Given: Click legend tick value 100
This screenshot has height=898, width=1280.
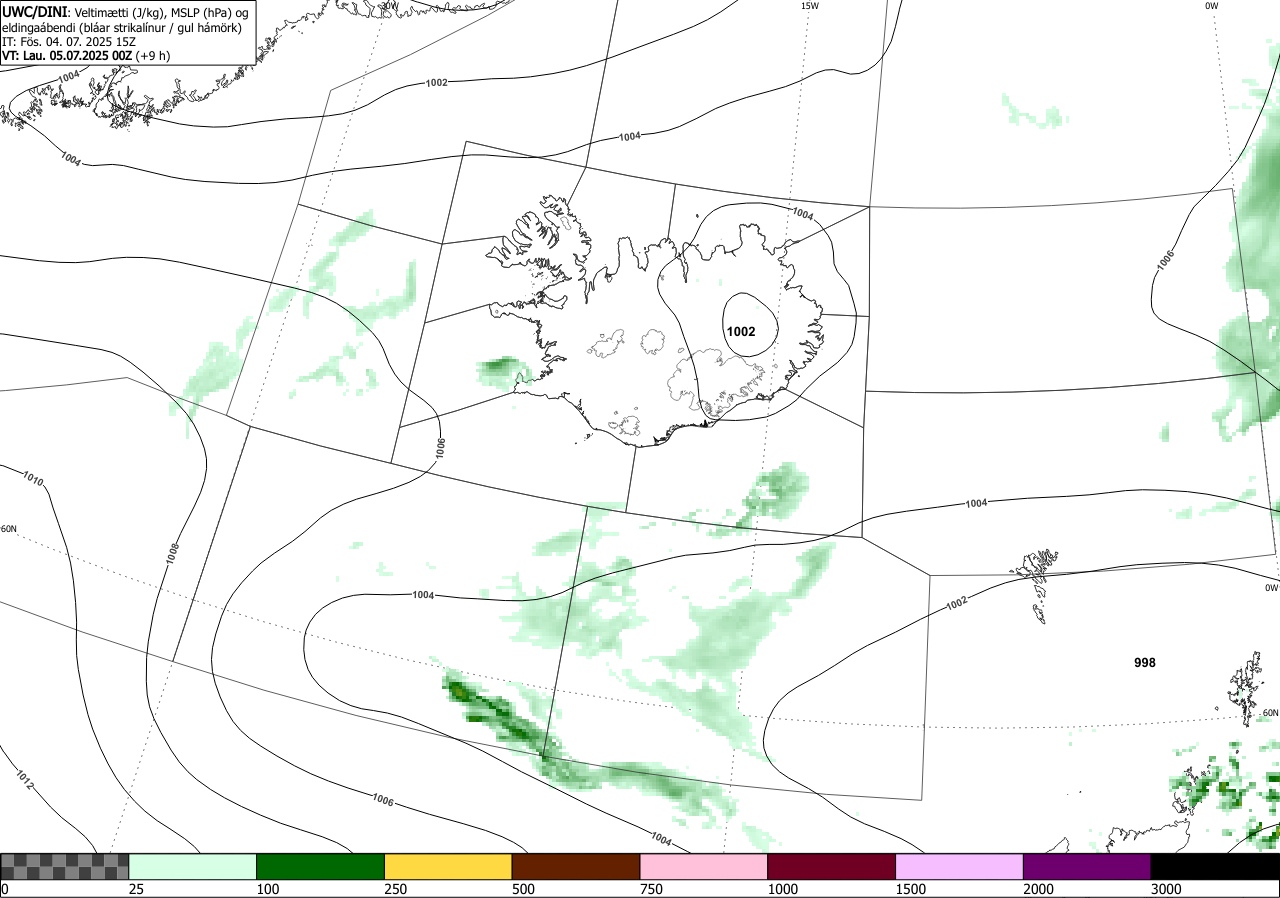Looking at the screenshot, I should (267, 889).
